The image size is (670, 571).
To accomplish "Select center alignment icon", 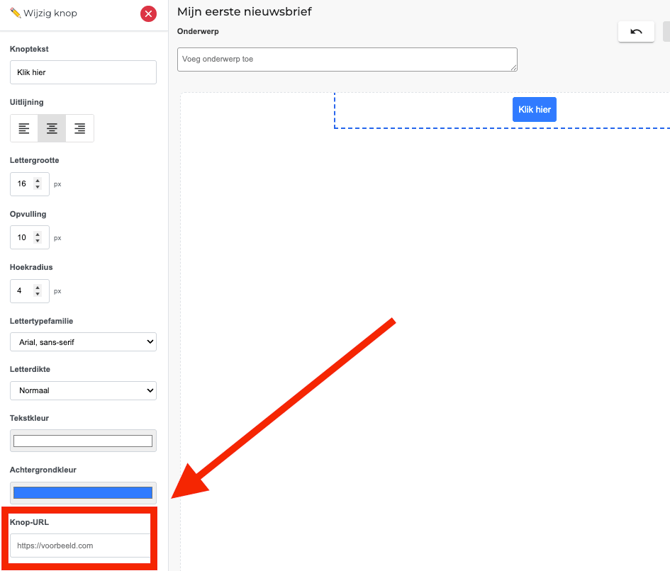I will tap(52, 128).
